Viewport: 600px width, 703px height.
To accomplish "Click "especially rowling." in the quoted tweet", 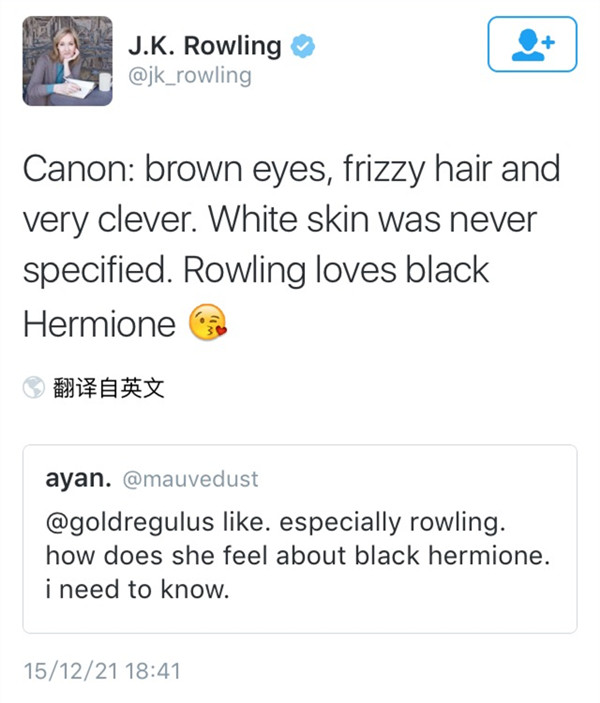I will tap(316, 523).
